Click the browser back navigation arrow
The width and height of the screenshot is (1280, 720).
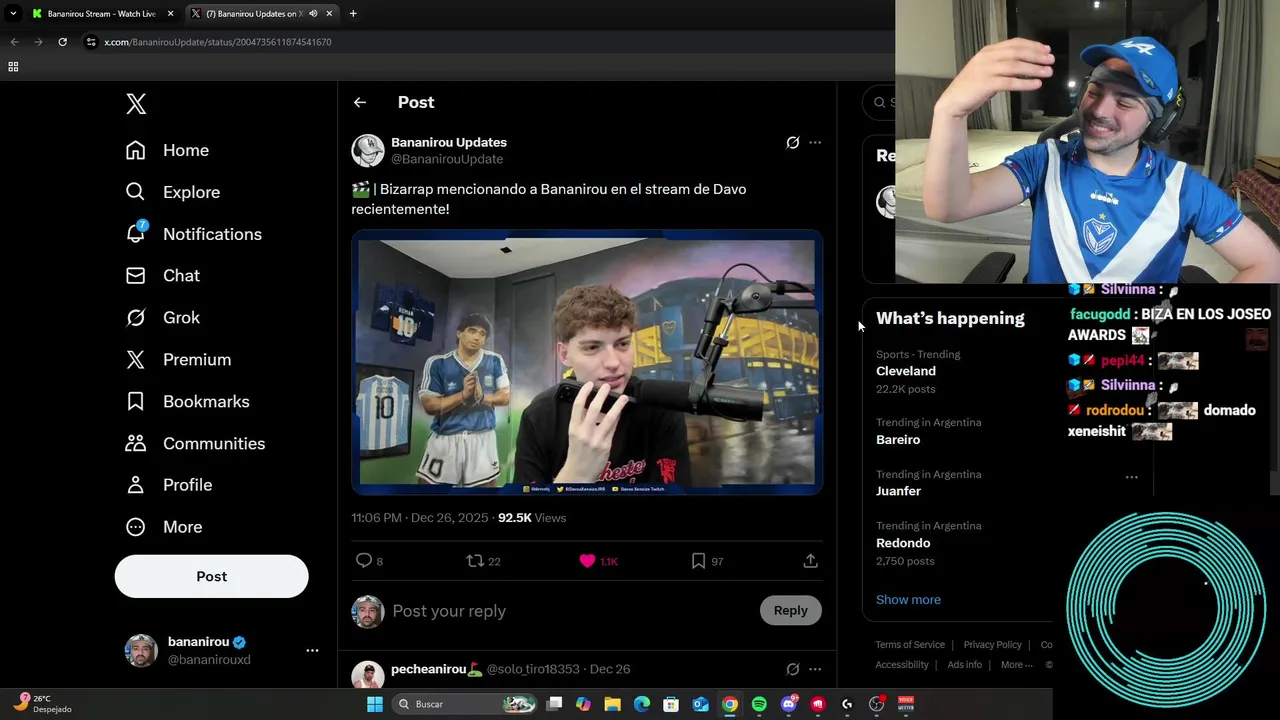point(14,42)
